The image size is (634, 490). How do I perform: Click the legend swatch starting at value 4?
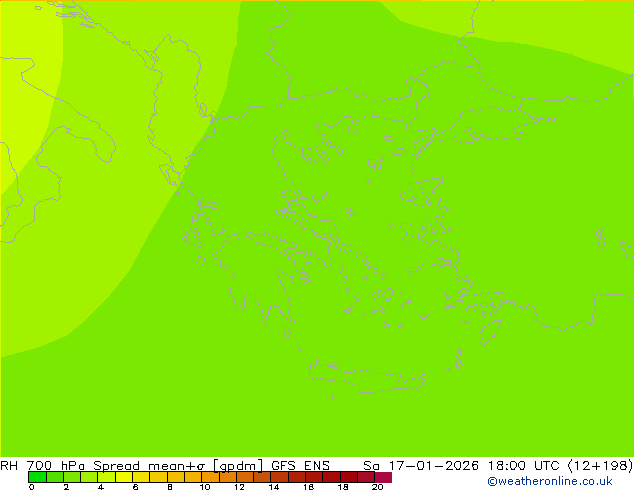click(106, 477)
